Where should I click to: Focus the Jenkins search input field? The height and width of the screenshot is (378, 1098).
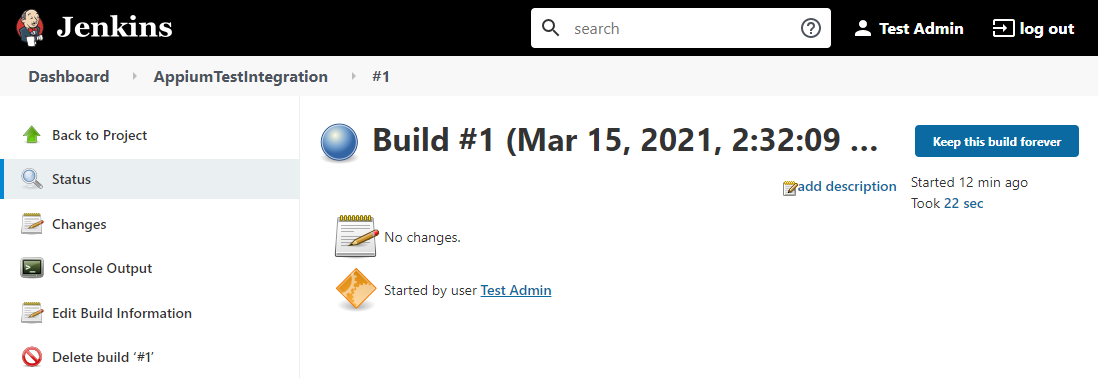(681, 29)
